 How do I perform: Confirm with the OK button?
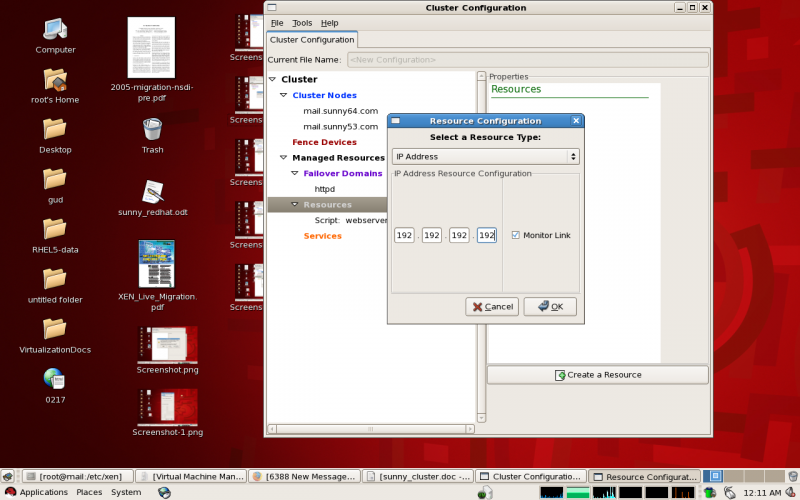[x=550, y=307]
